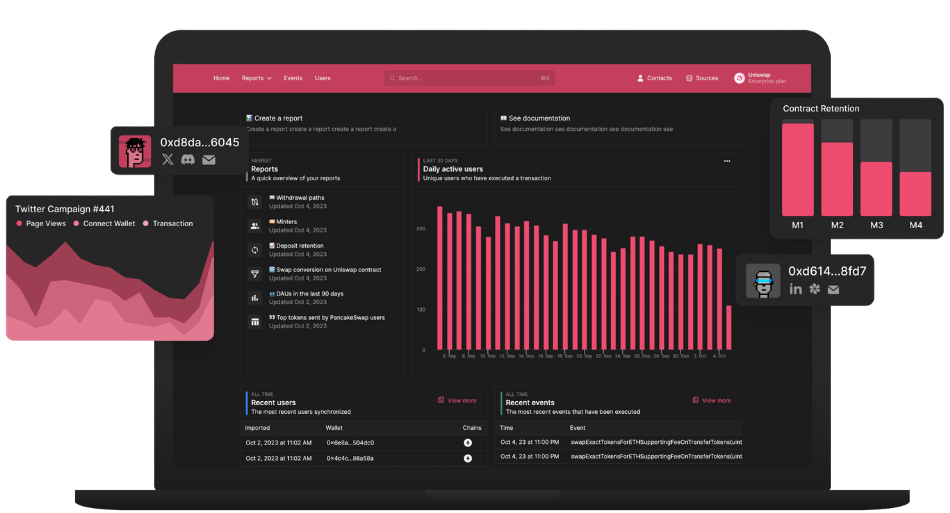
Task: Click the X (Twitter) icon under 0xd8da...6045
Action: click(x=168, y=159)
